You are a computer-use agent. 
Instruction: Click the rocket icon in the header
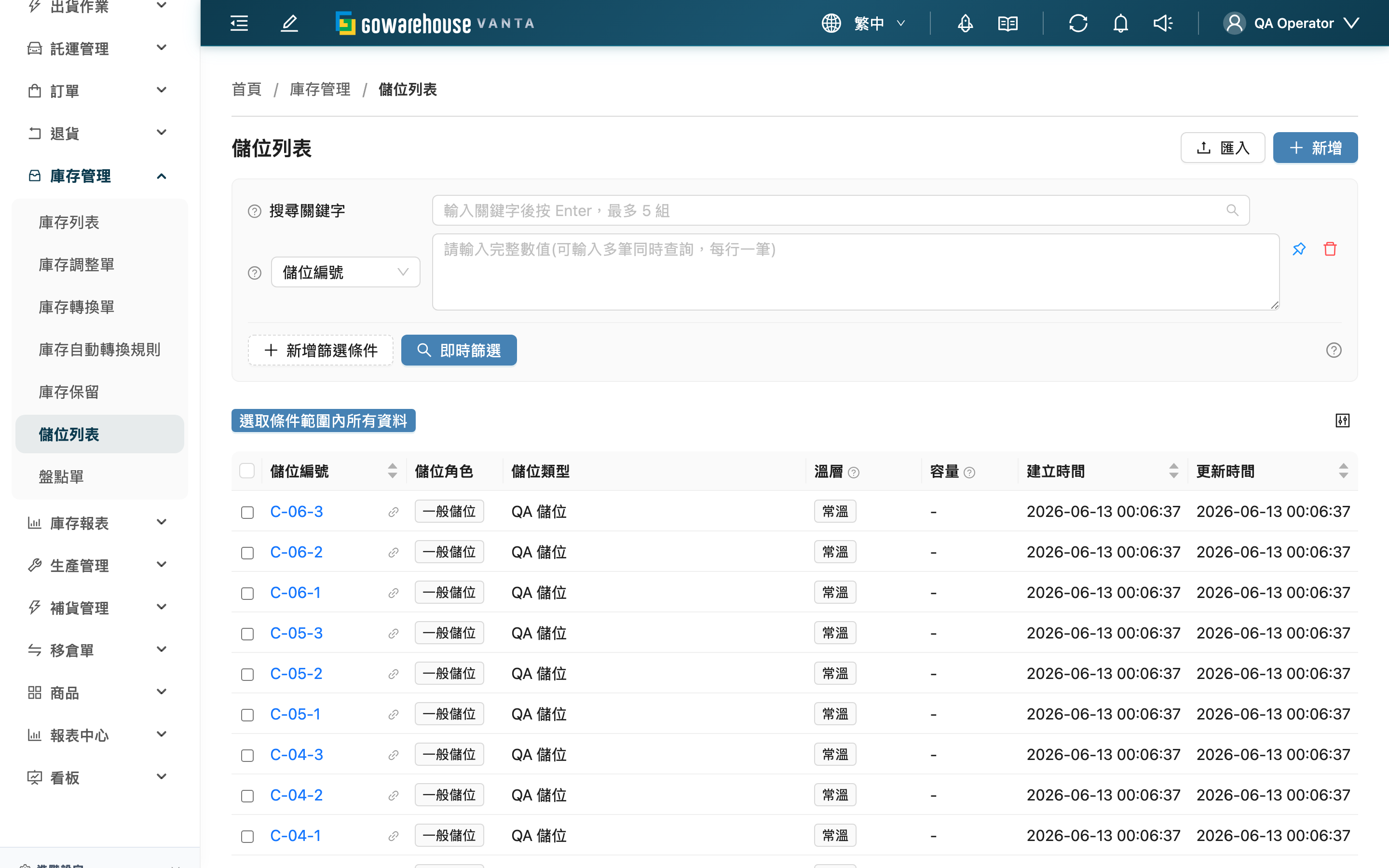[x=965, y=24]
